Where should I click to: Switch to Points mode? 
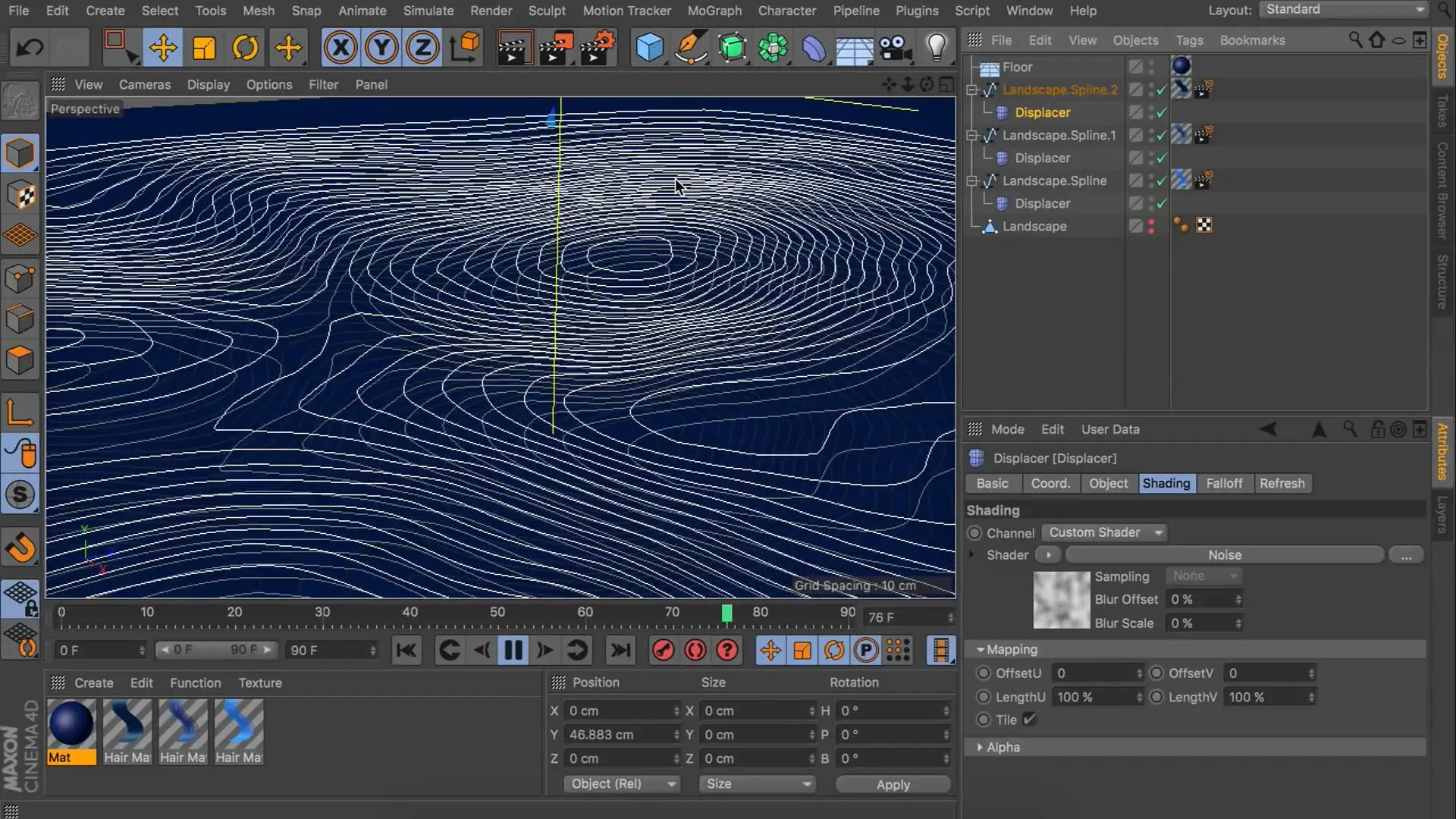(20, 278)
